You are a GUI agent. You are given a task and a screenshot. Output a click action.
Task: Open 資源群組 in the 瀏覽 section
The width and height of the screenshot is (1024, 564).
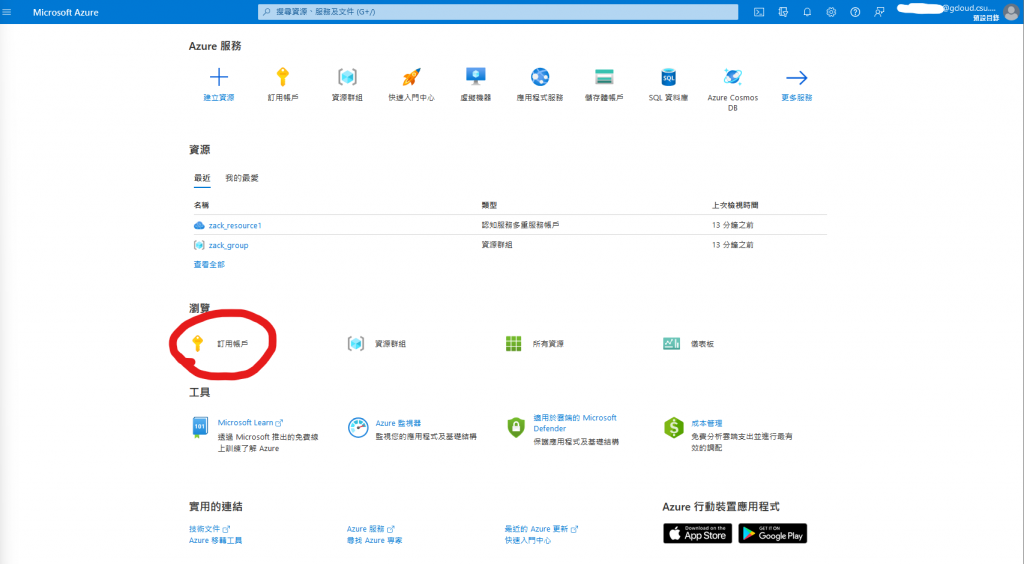click(390, 344)
